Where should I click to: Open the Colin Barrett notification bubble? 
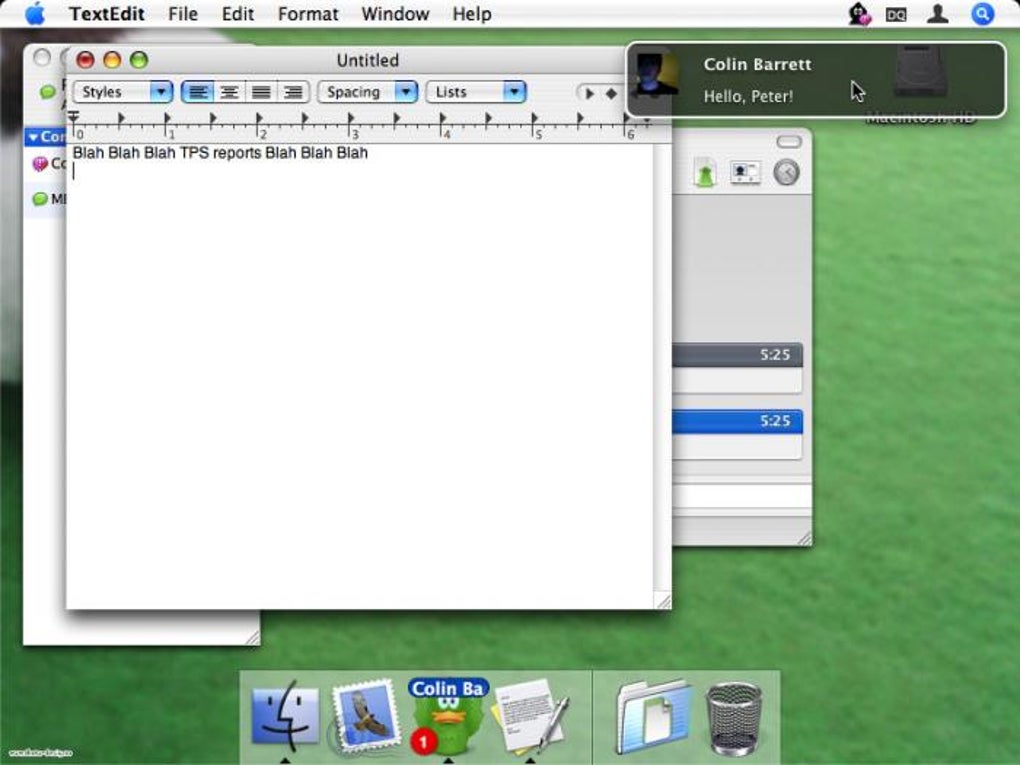click(816, 79)
